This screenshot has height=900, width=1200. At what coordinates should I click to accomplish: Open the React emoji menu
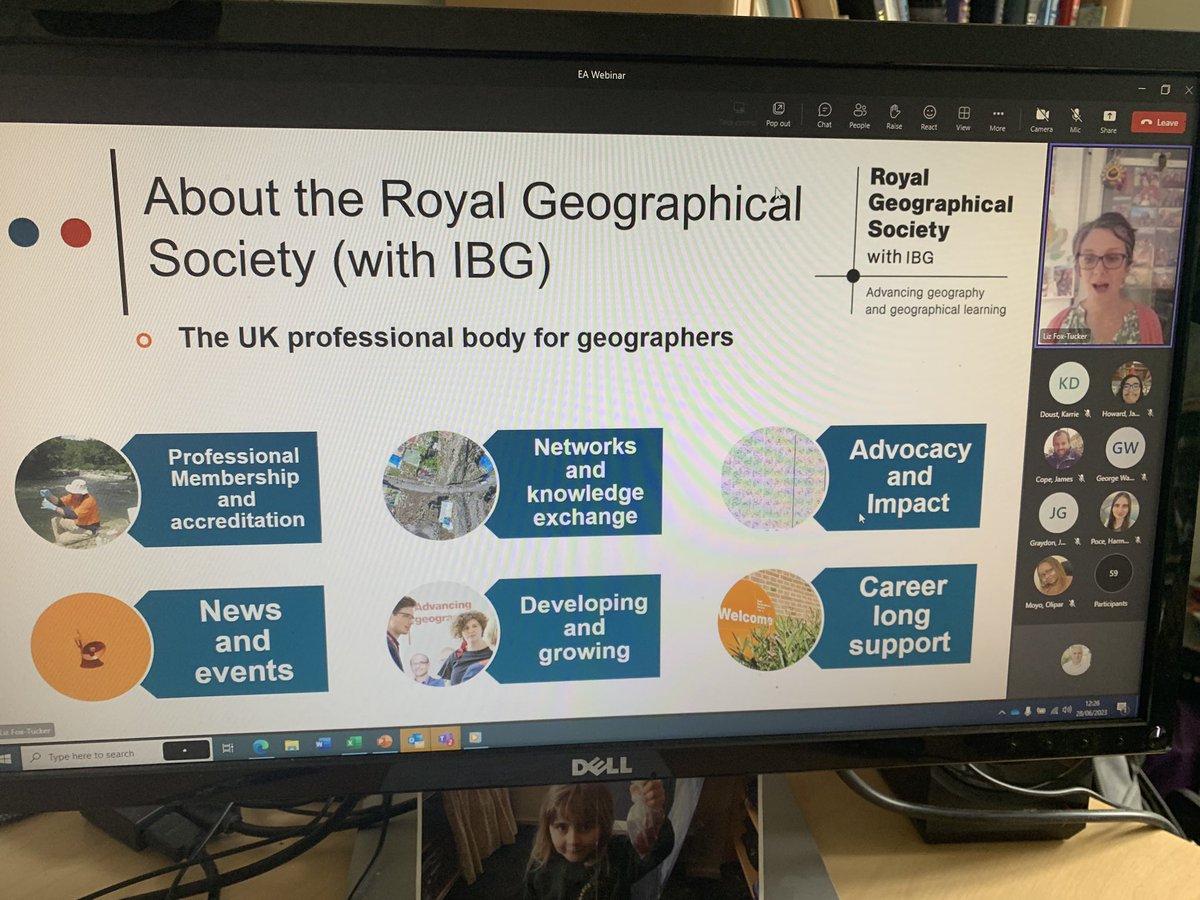[929, 117]
